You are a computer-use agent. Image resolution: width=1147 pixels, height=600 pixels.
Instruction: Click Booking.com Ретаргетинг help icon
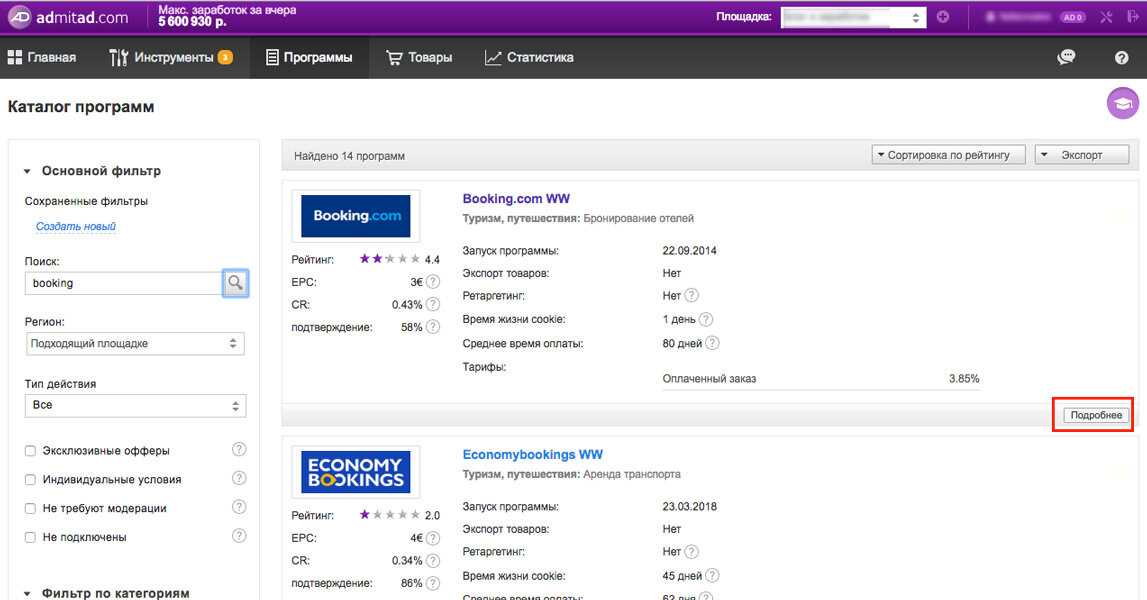691,296
